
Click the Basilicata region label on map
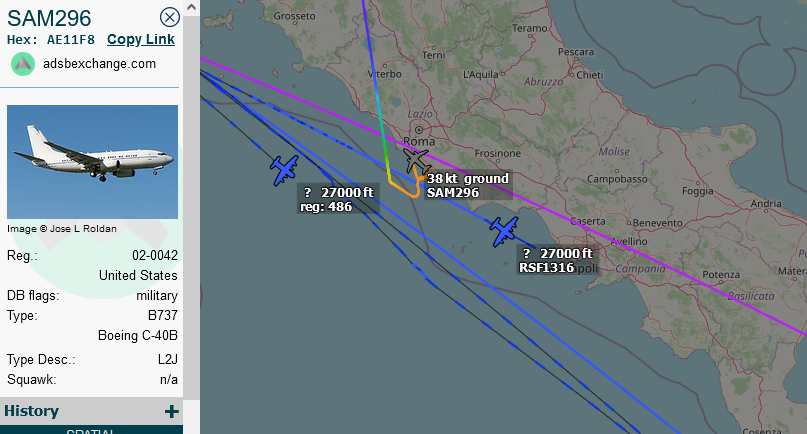751,296
